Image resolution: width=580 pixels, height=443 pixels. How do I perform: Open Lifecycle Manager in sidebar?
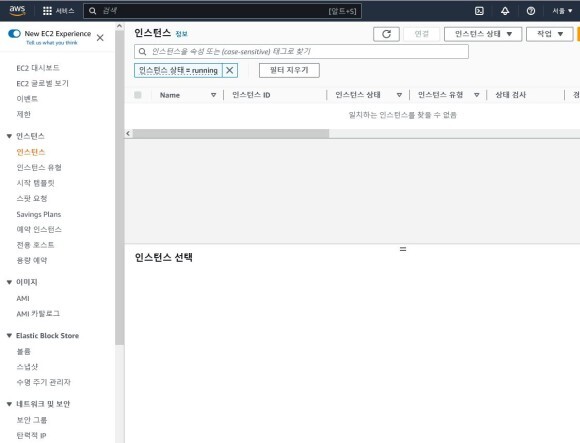(43, 382)
